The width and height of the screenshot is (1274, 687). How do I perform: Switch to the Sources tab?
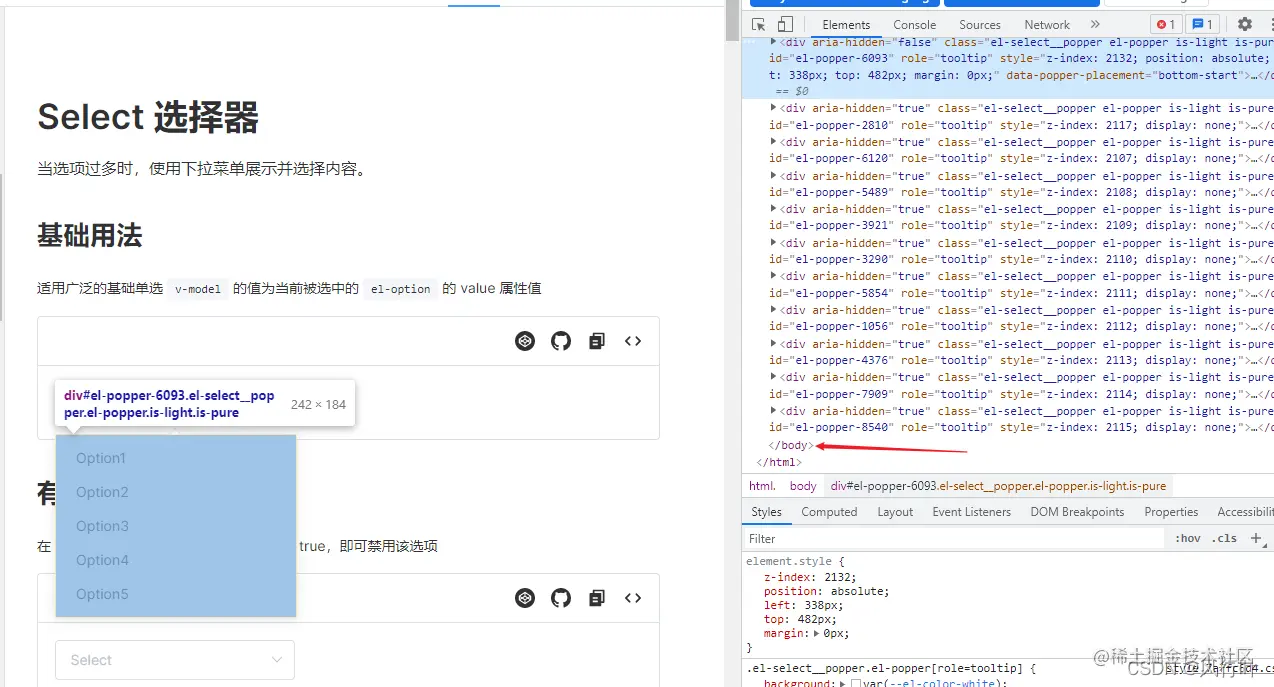click(980, 25)
